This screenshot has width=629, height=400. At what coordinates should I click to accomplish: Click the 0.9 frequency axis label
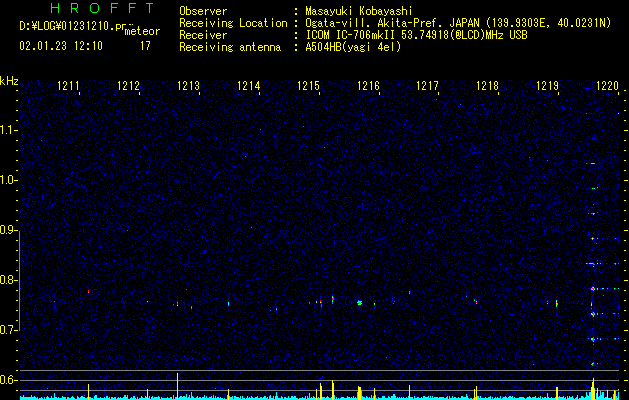[x=9, y=230]
